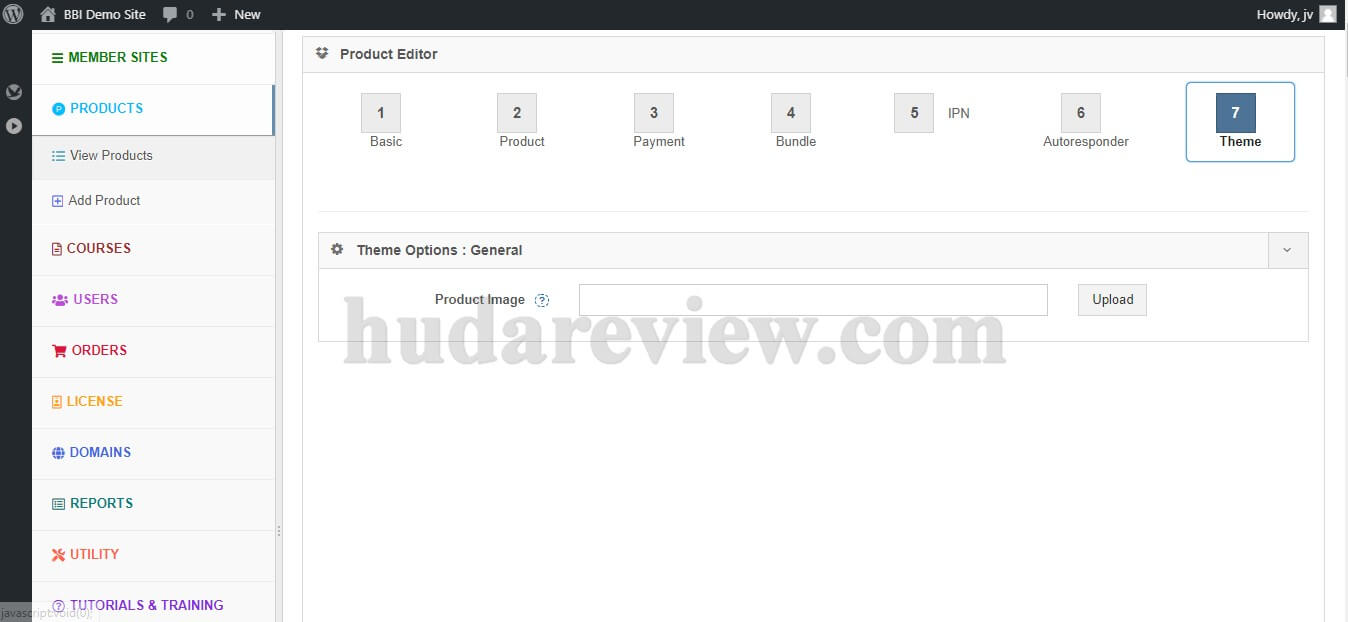Click inside the Product Image text field
Image resolution: width=1348 pixels, height=622 pixels.
pyautogui.click(x=812, y=299)
